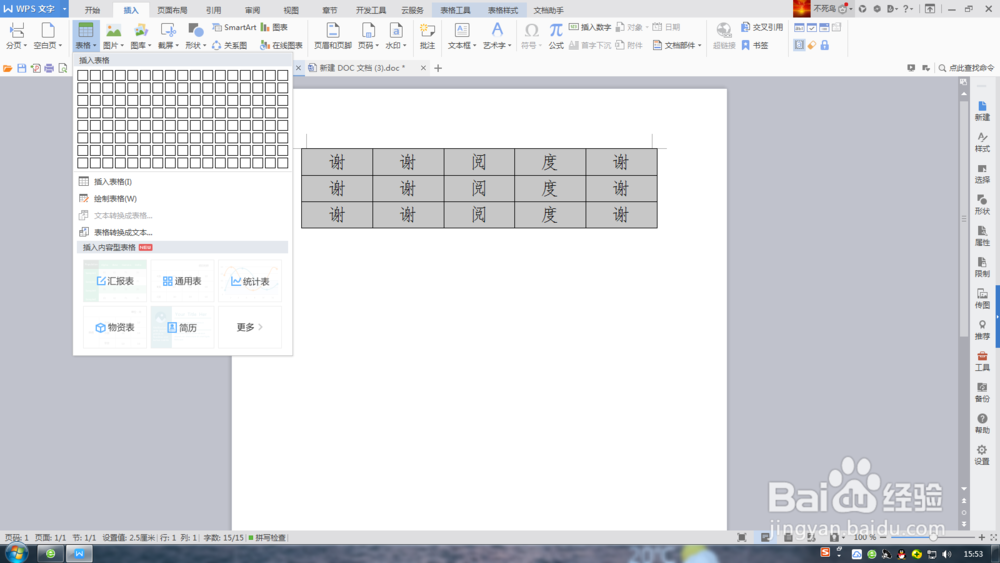Click the 关系图 relationship diagram button
Image resolution: width=1000 pixels, height=563 pixels.
pos(230,46)
